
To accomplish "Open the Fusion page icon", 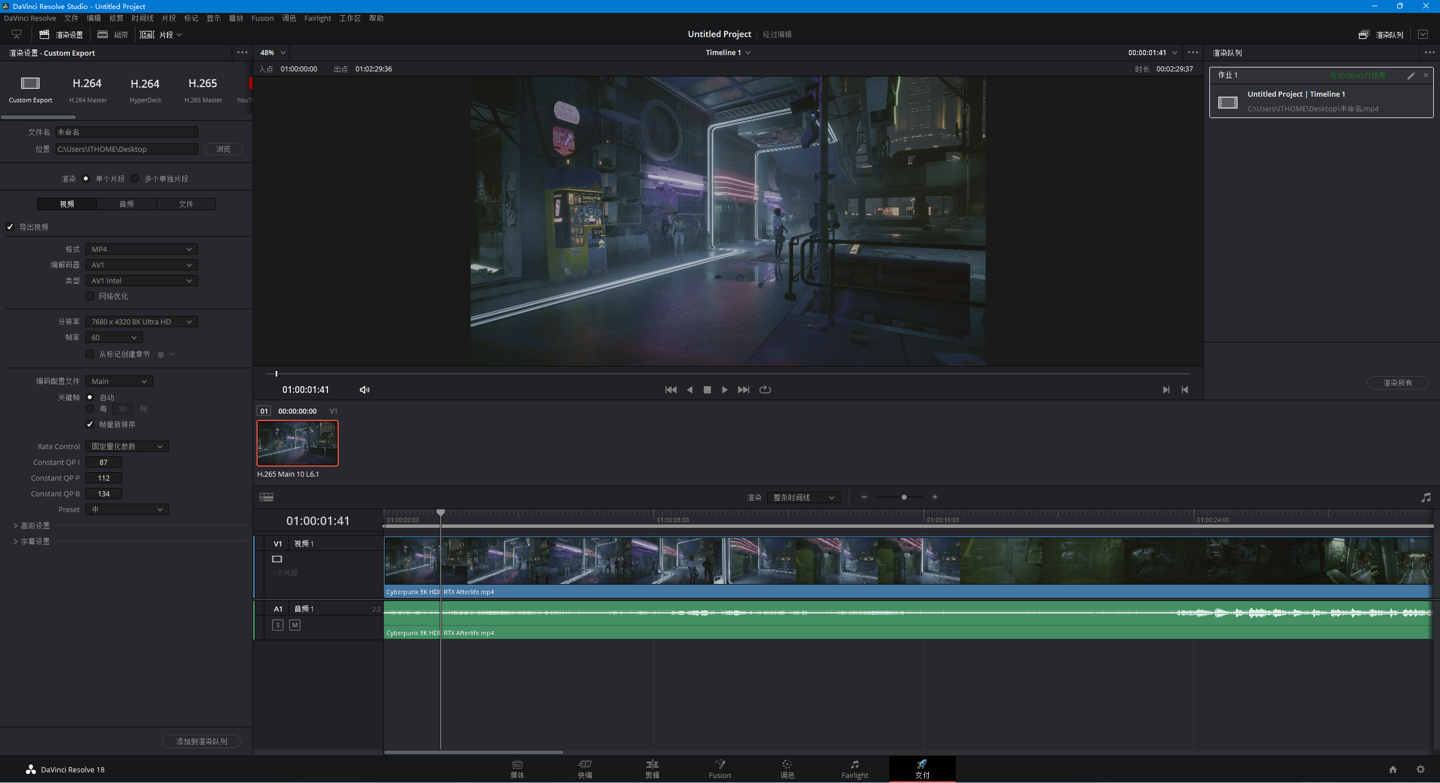I will point(719,768).
